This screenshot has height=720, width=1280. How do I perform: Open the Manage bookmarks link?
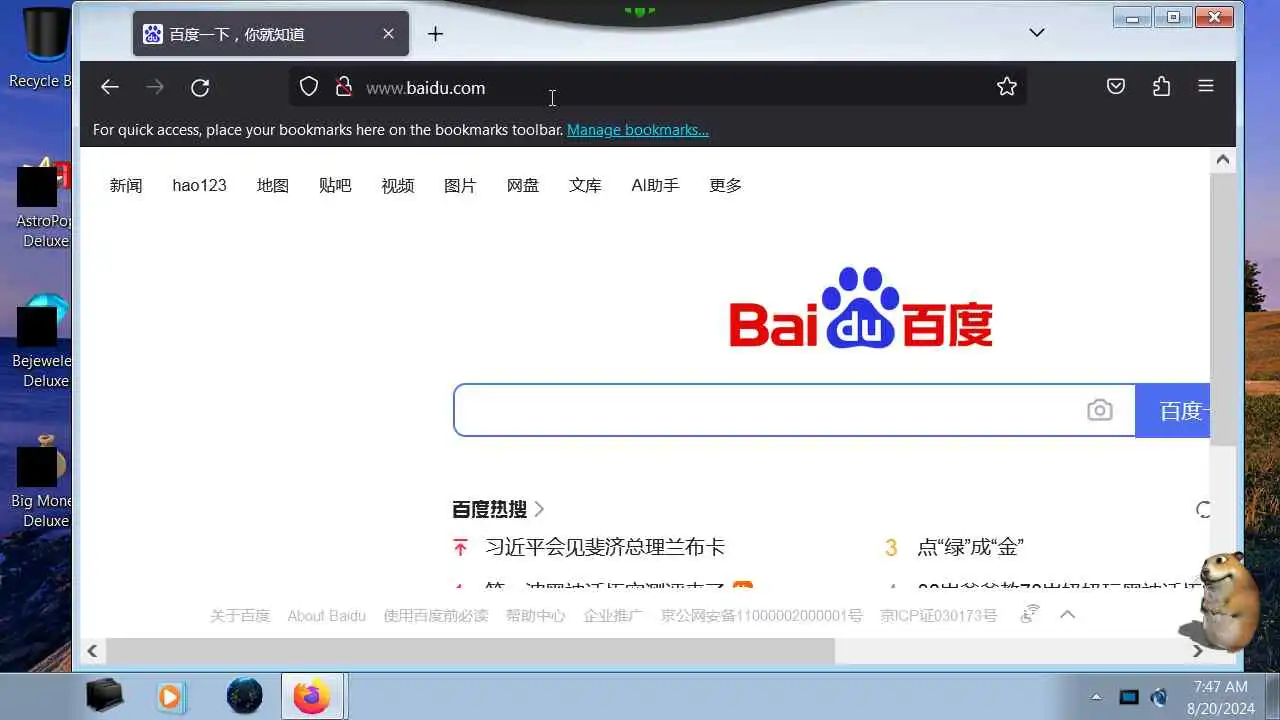[638, 130]
